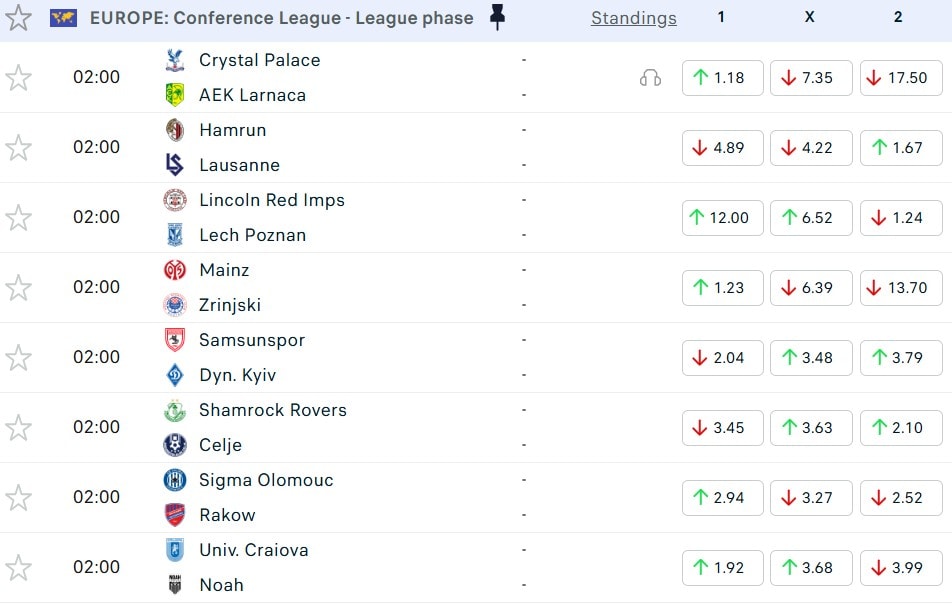Image resolution: width=952 pixels, height=607 pixels.
Task: Open the Standings link
Action: pyautogui.click(x=633, y=18)
